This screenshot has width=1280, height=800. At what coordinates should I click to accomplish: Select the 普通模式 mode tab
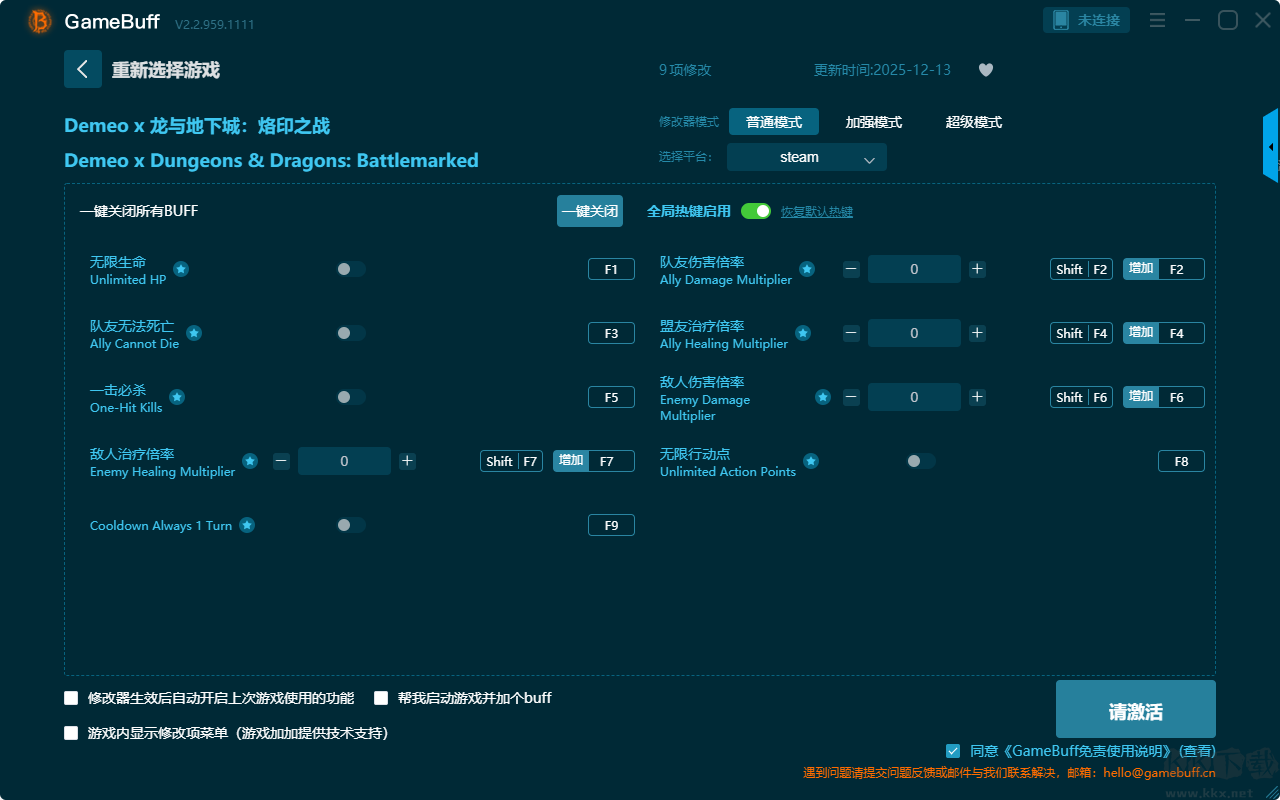coord(774,122)
